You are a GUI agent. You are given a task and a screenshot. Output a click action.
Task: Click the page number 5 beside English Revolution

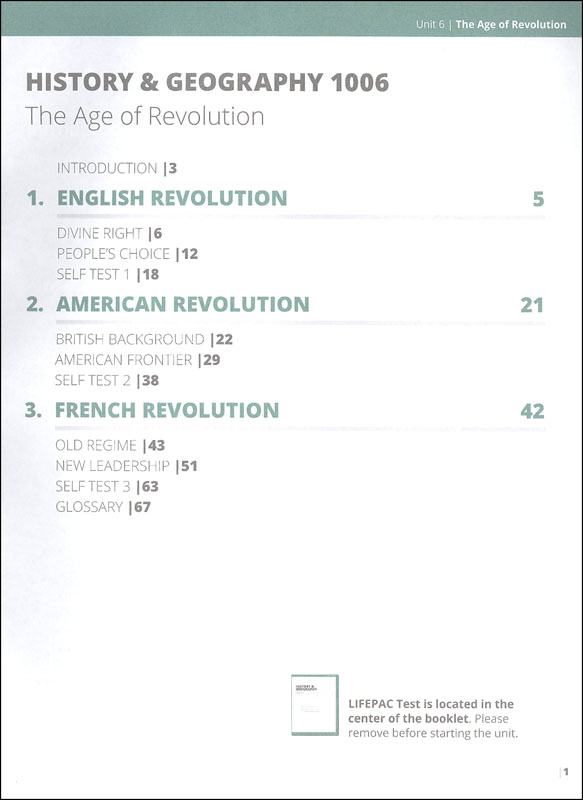point(539,199)
